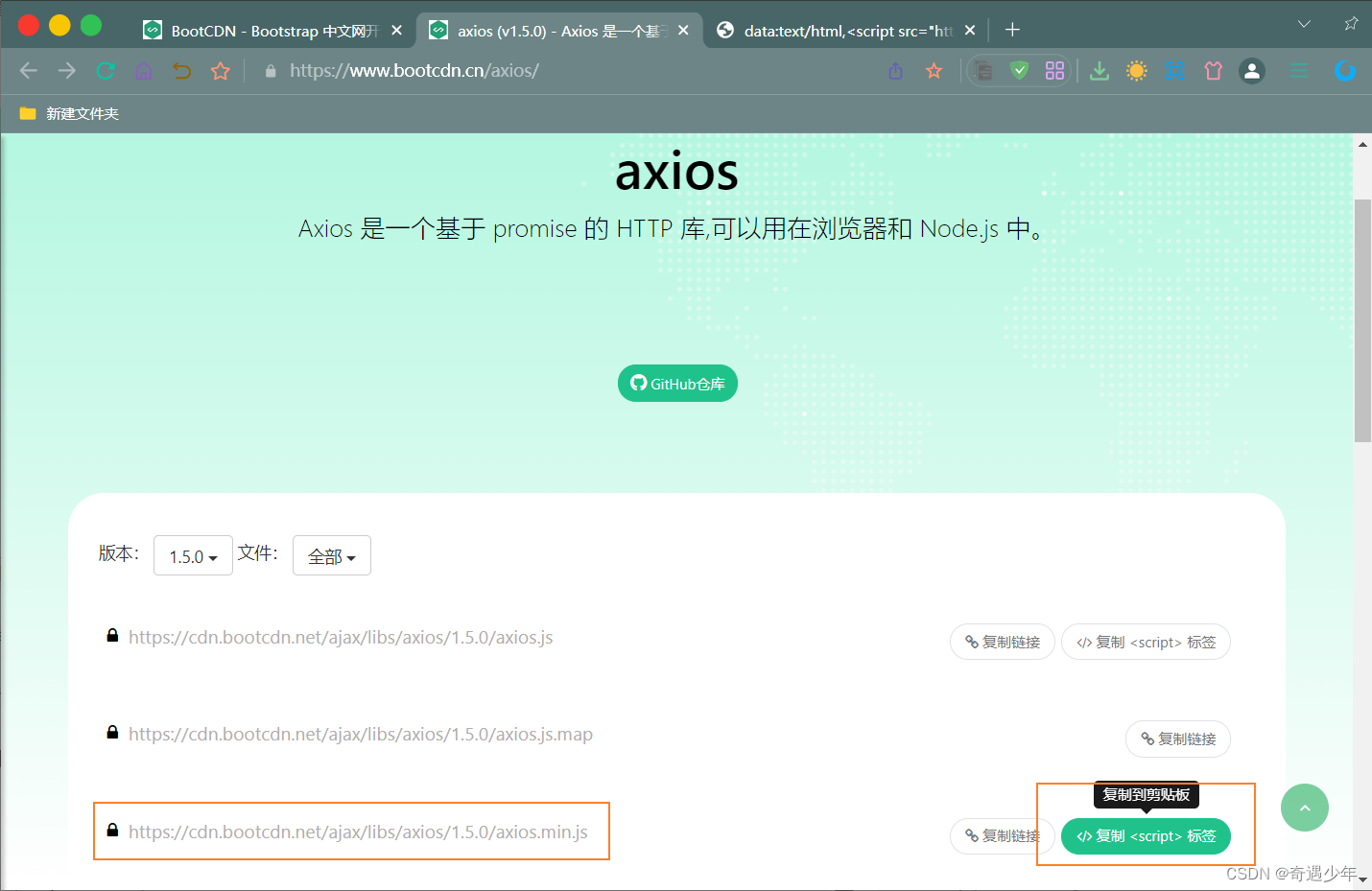The height and width of the screenshot is (891, 1372).
Task: Toggle the sun brightness icon
Action: pyautogui.click(x=1137, y=71)
